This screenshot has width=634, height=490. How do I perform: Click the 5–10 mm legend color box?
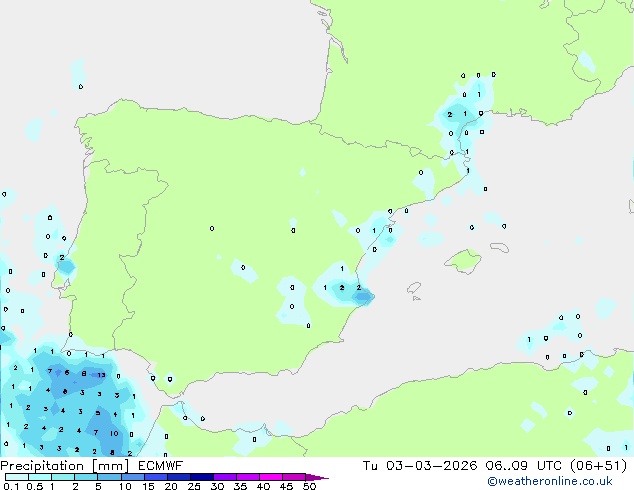(109, 477)
